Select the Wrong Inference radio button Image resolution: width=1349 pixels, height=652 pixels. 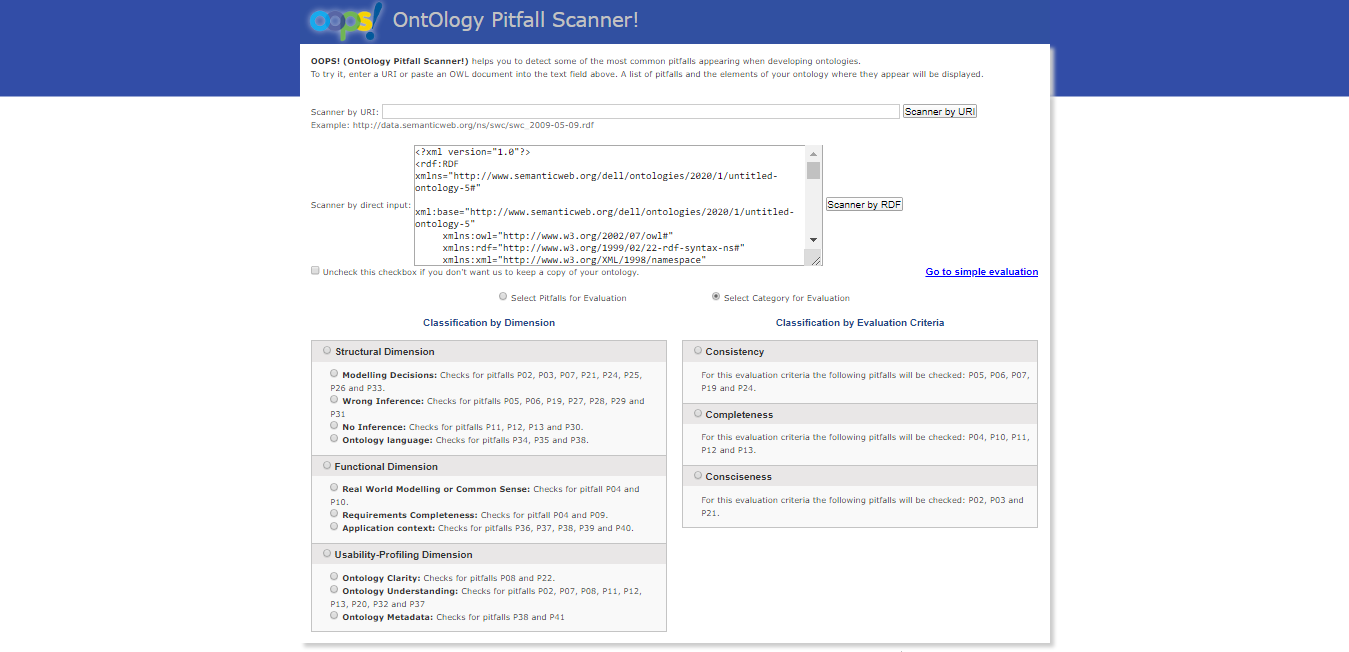tap(334, 400)
